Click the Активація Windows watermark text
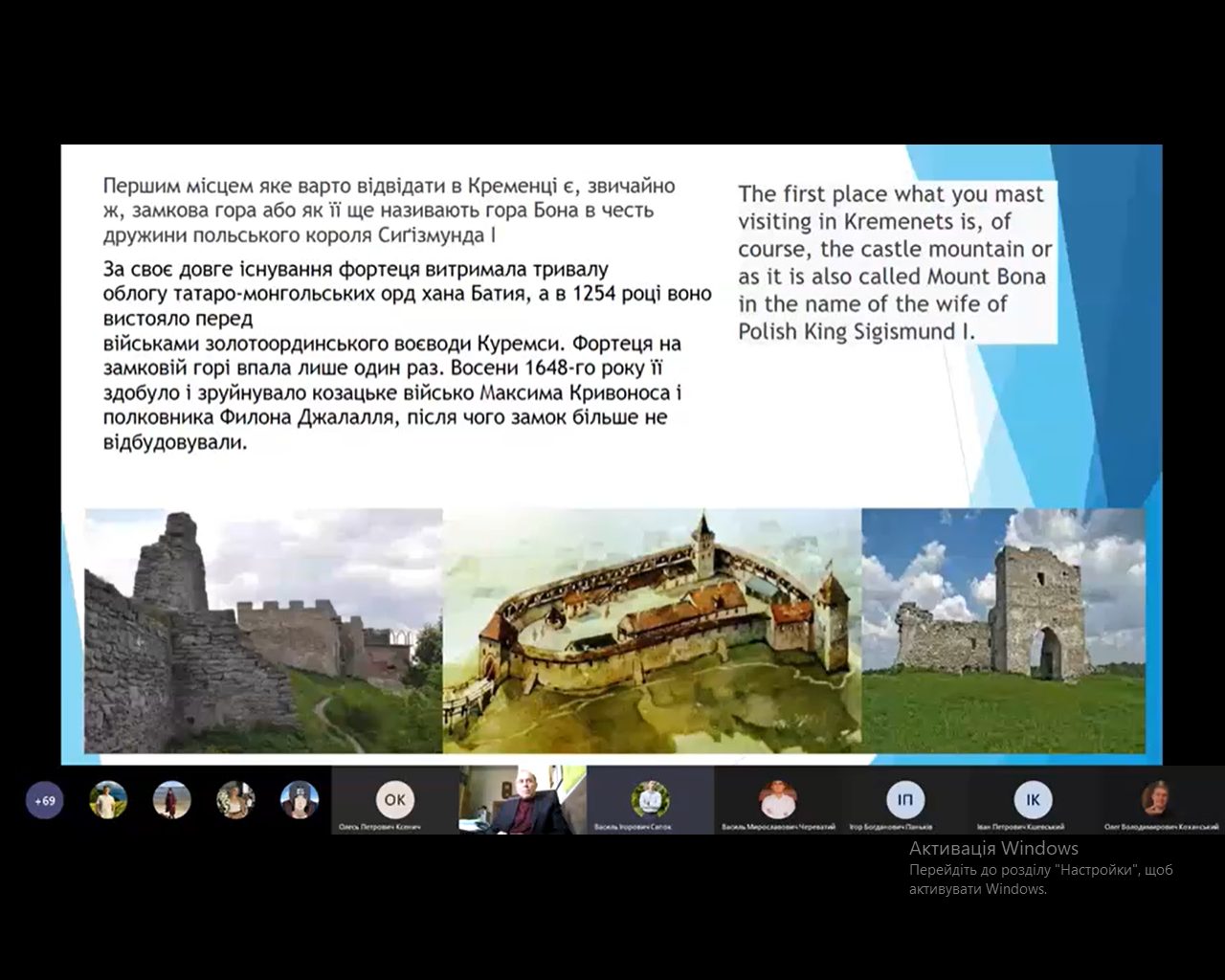The image size is (1225, 980). 993,848
